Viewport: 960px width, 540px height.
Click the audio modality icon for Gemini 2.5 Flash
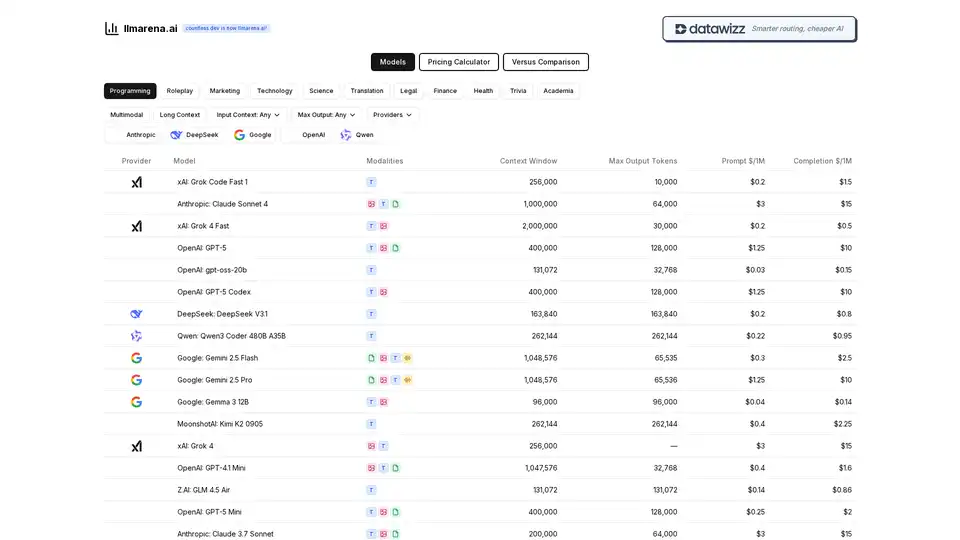tap(407, 358)
